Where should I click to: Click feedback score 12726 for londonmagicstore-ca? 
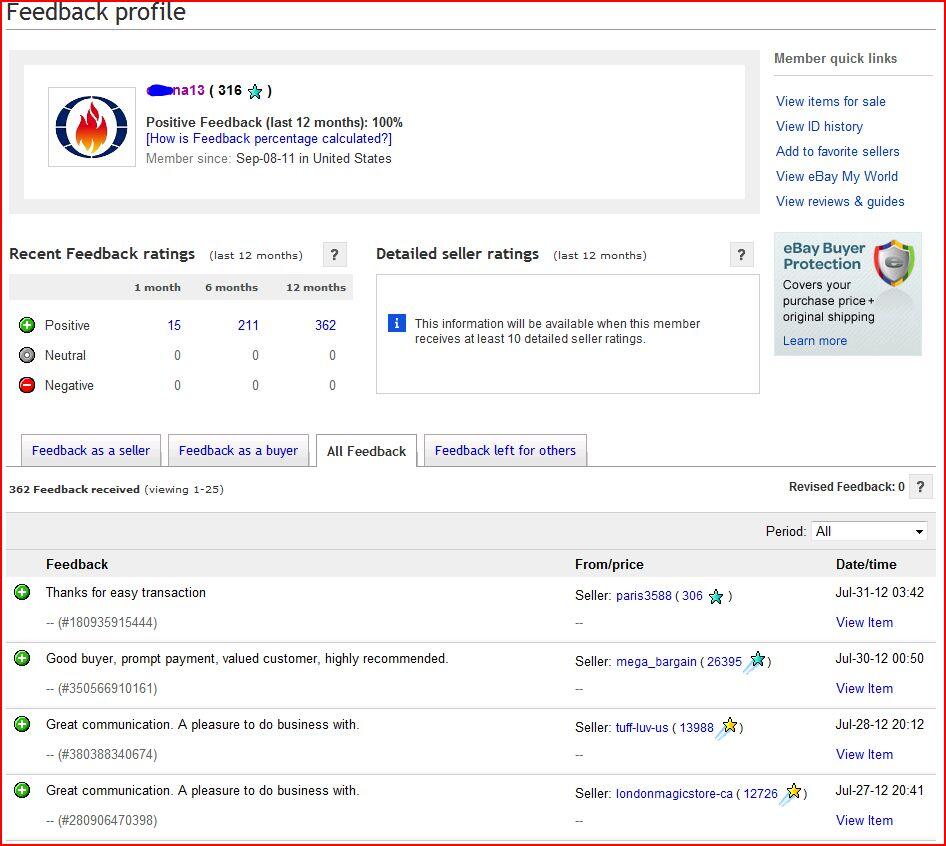(760, 794)
